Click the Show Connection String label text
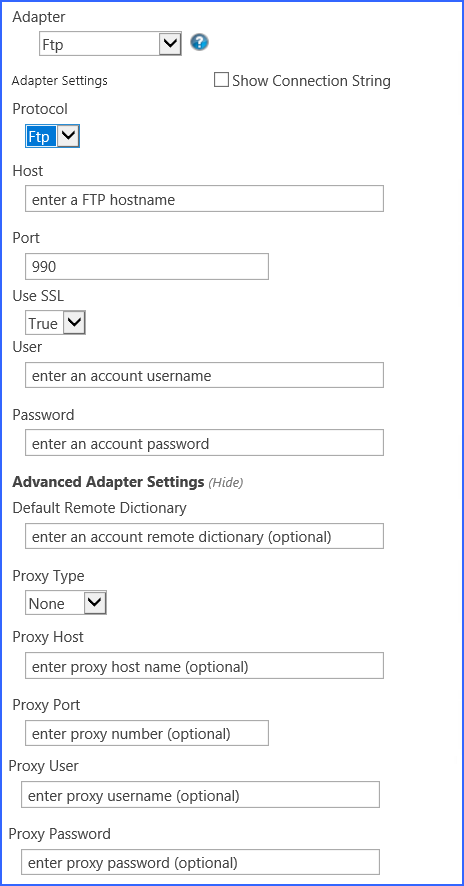 pos(311,81)
